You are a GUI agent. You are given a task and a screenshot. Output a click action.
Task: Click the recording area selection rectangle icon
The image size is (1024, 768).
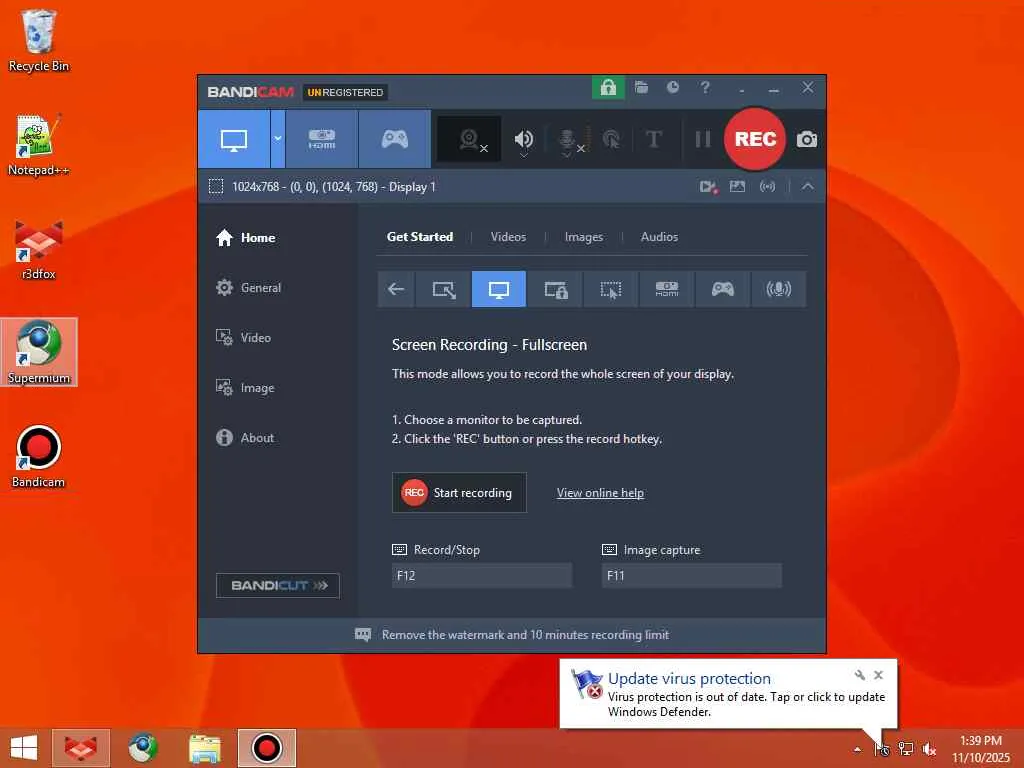coord(216,187)
